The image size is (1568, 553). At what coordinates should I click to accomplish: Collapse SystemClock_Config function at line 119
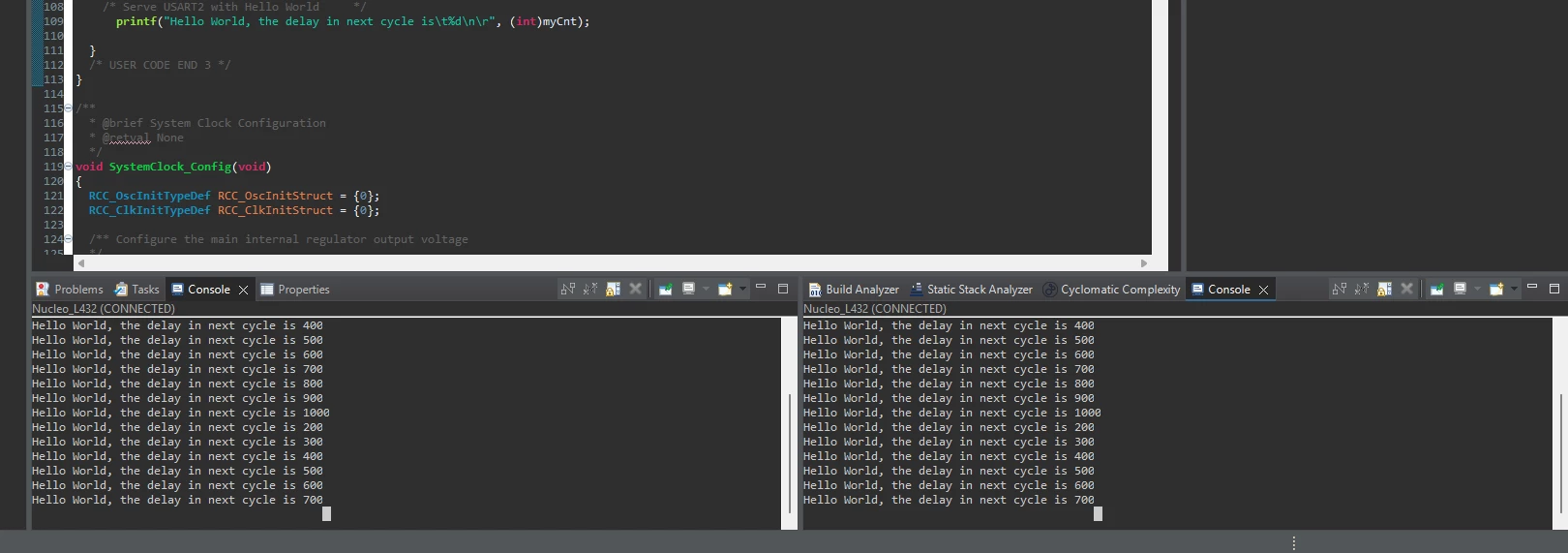[x=68, y=167]
